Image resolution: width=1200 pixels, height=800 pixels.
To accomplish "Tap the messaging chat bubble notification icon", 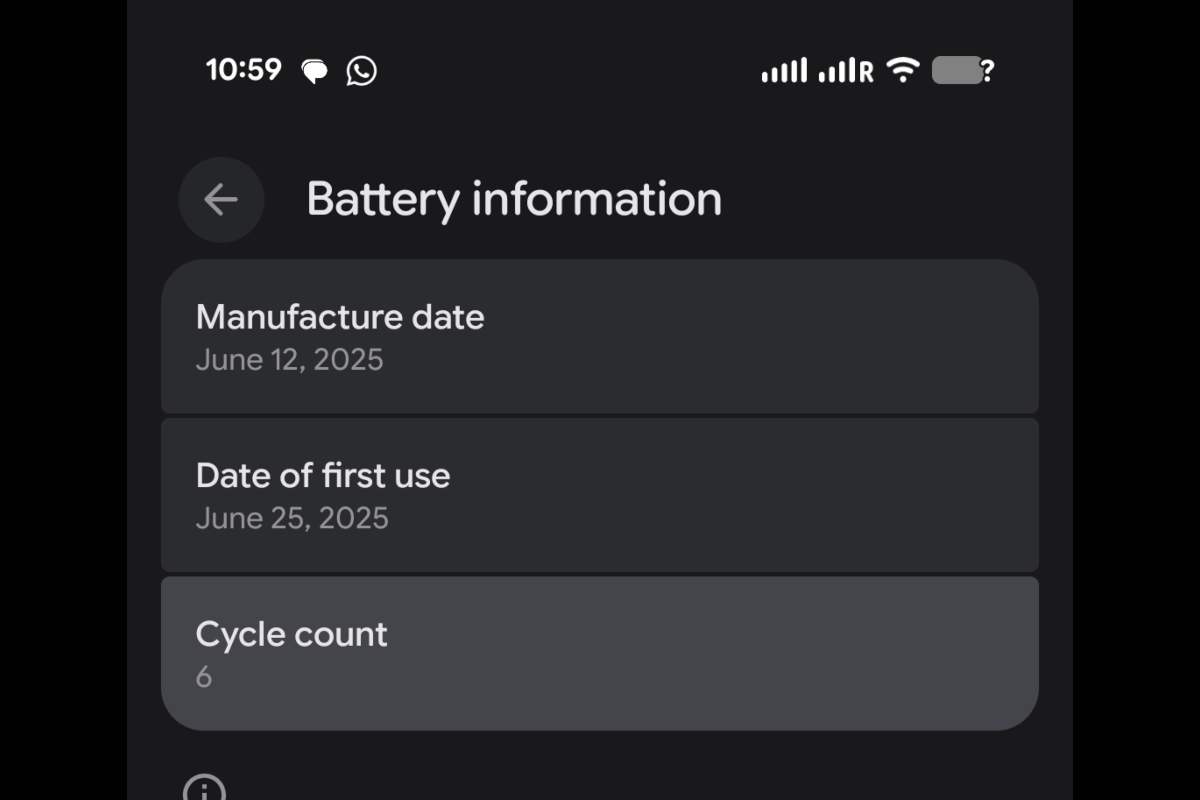I will coord(314,70).
